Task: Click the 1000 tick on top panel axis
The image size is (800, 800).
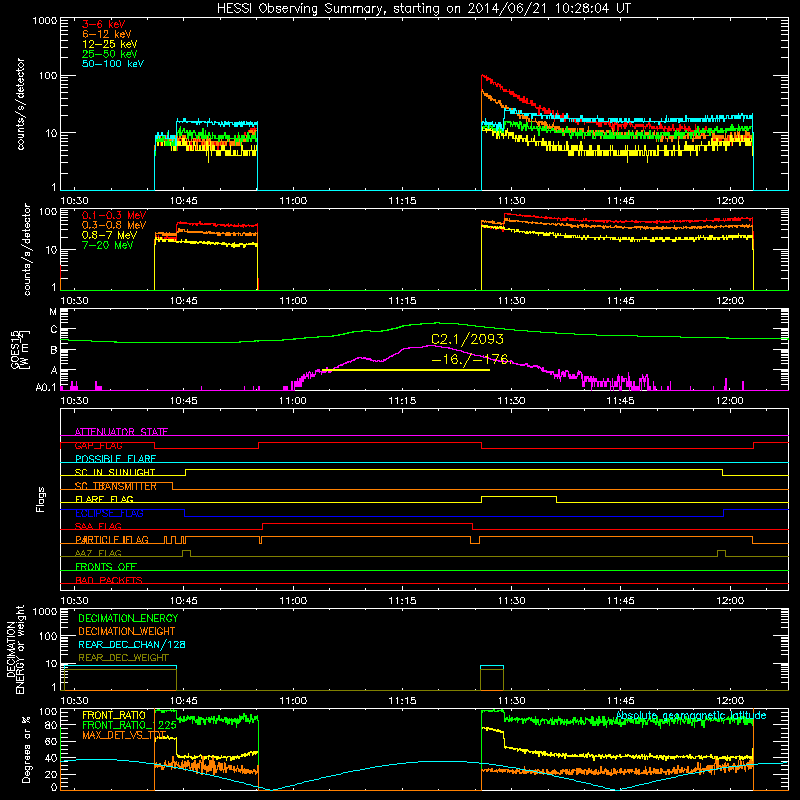Action: click(45, 21)
